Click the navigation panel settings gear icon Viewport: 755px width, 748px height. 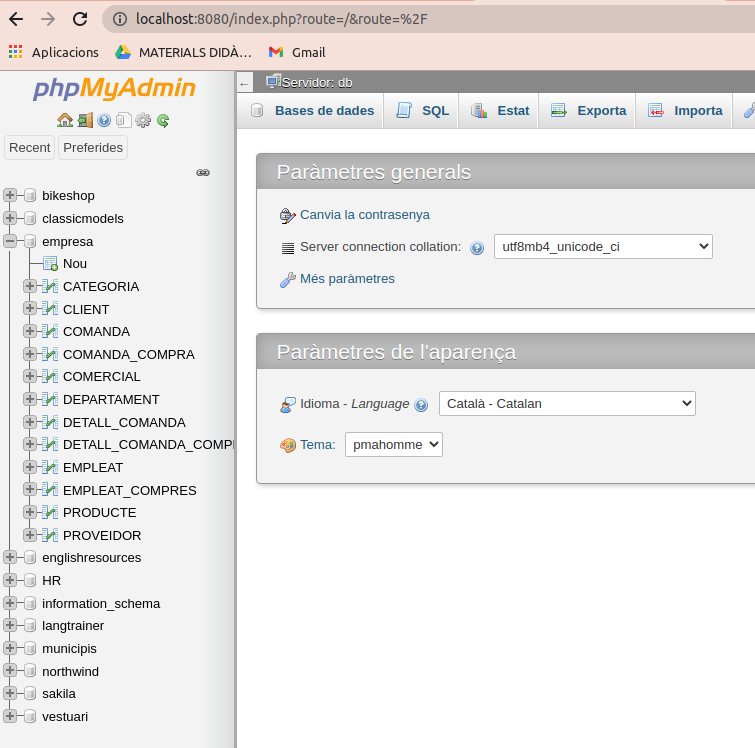143,120
